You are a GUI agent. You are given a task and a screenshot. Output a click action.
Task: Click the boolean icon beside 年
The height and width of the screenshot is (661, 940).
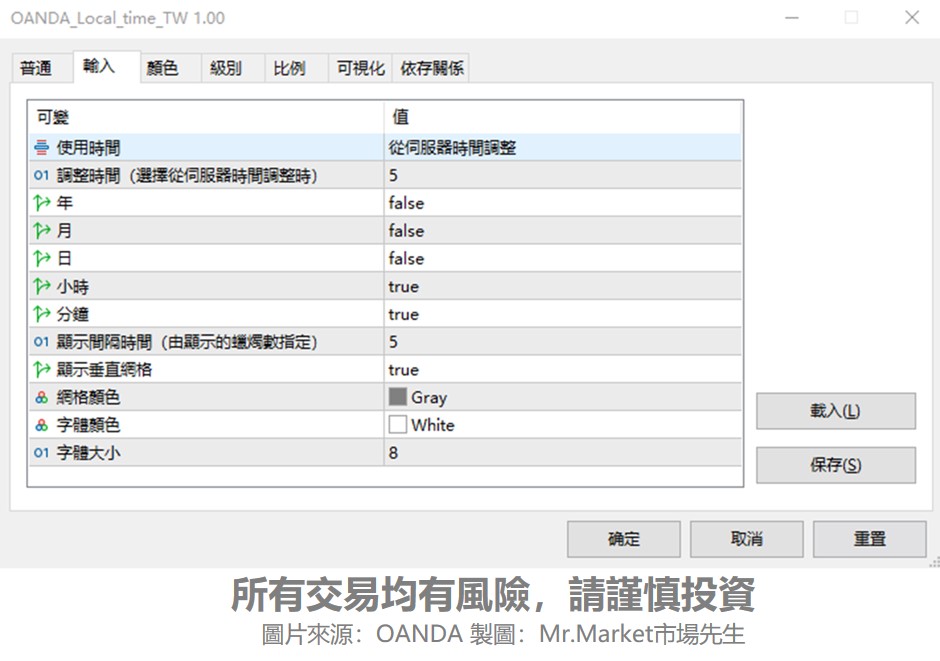tap(41, 203)
